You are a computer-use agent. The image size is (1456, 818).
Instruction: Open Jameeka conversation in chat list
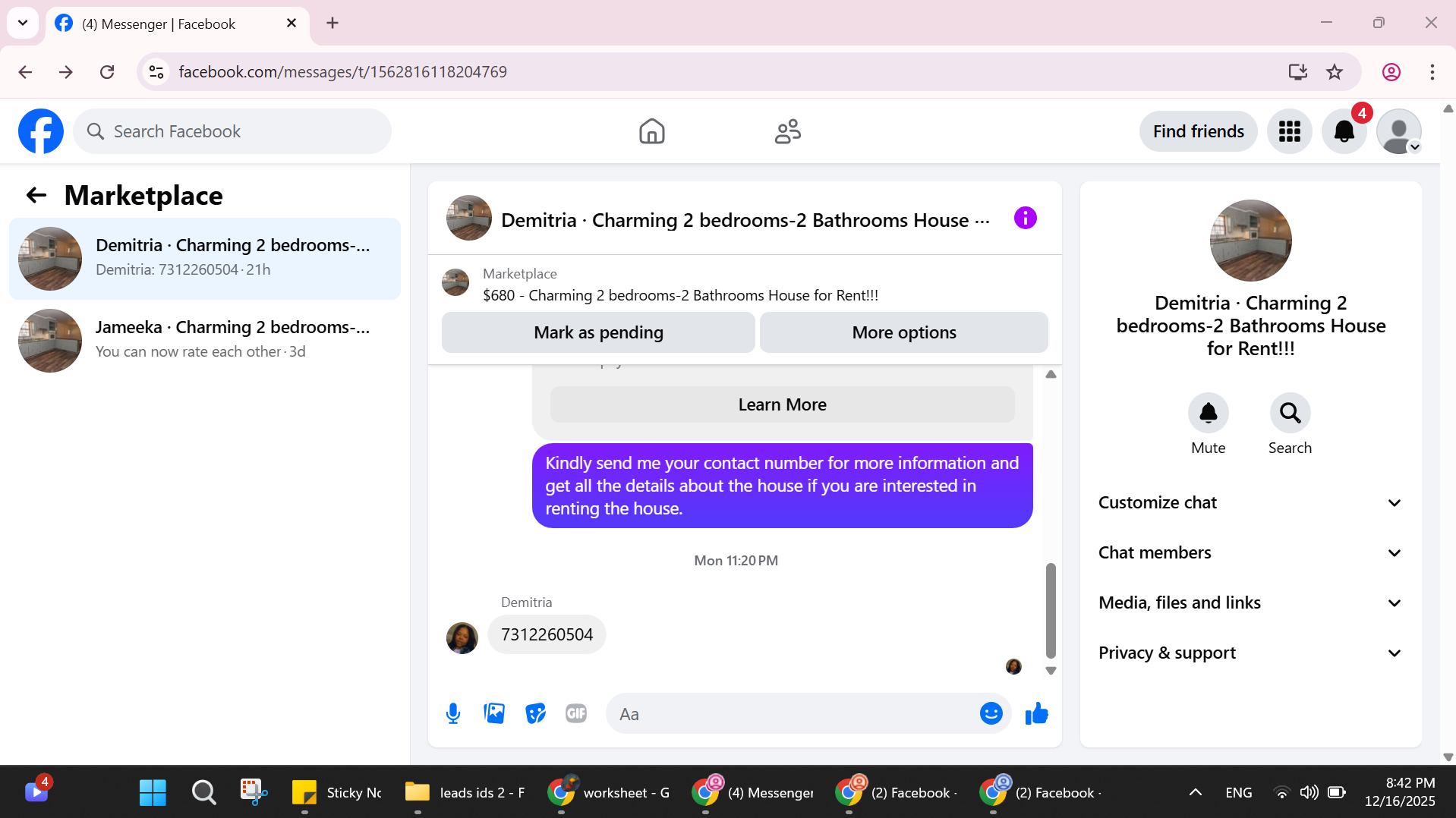(x=205, y=341)
